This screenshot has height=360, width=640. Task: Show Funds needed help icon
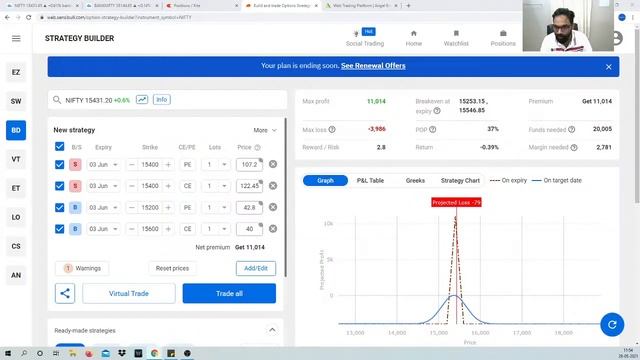coord(571,129)
